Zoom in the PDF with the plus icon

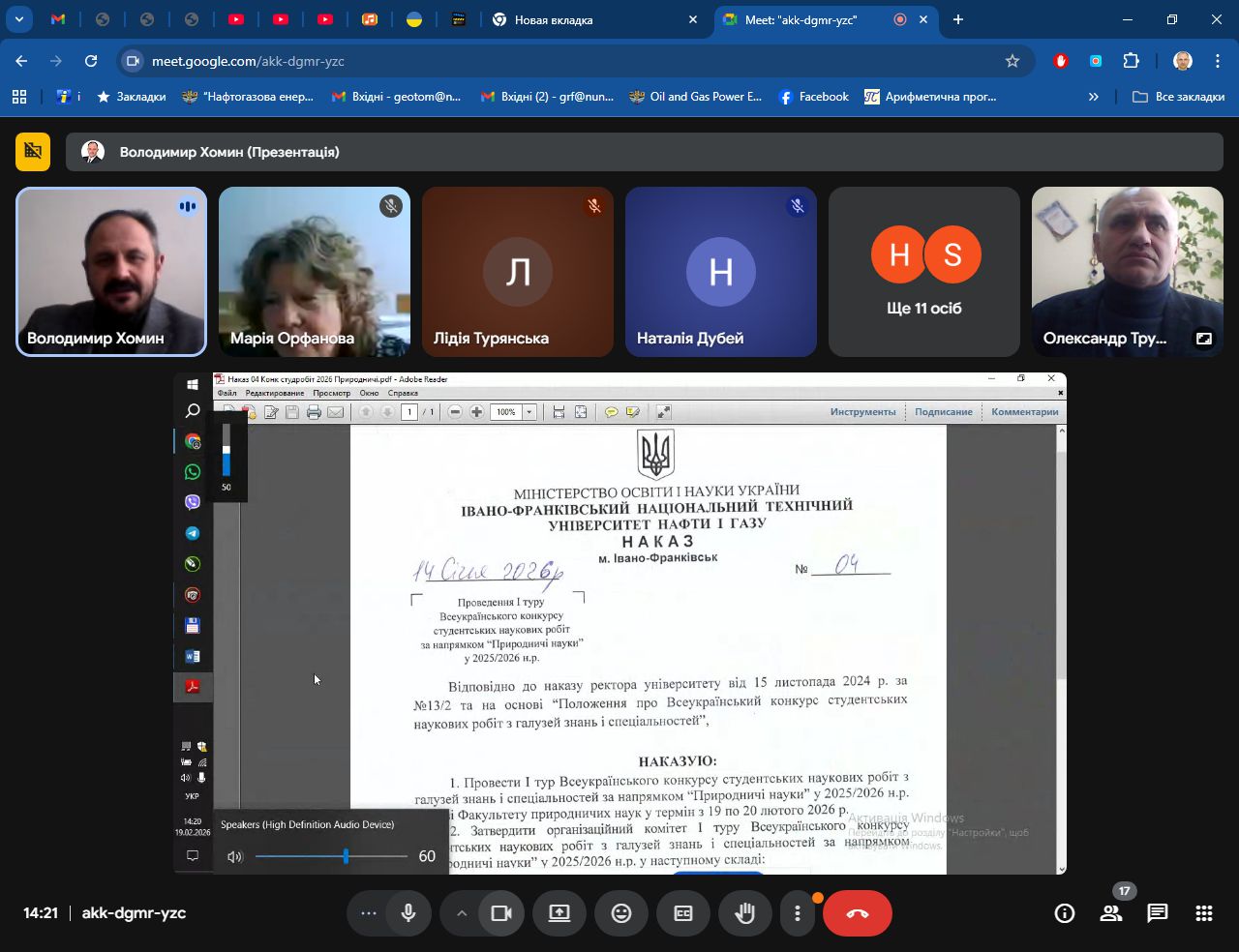(x=476, y=410)
